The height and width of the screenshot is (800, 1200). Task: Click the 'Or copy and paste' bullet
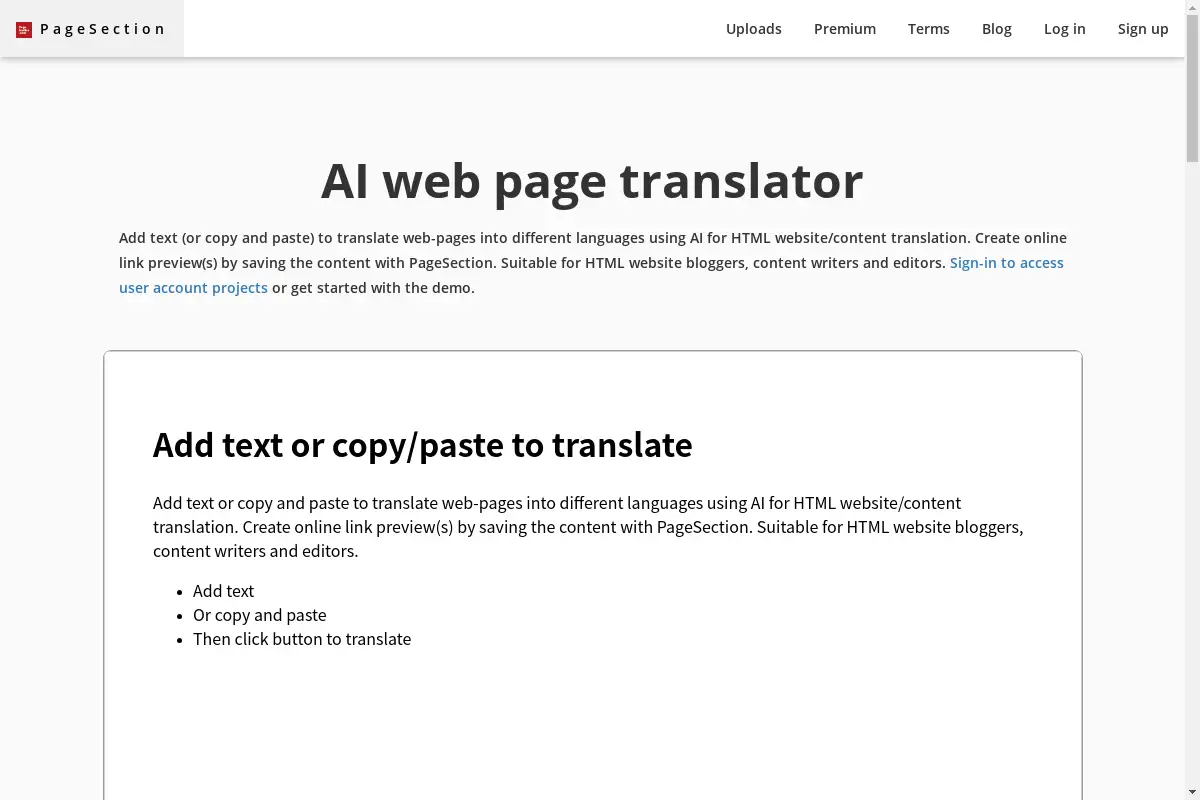(x=260, y=615)
